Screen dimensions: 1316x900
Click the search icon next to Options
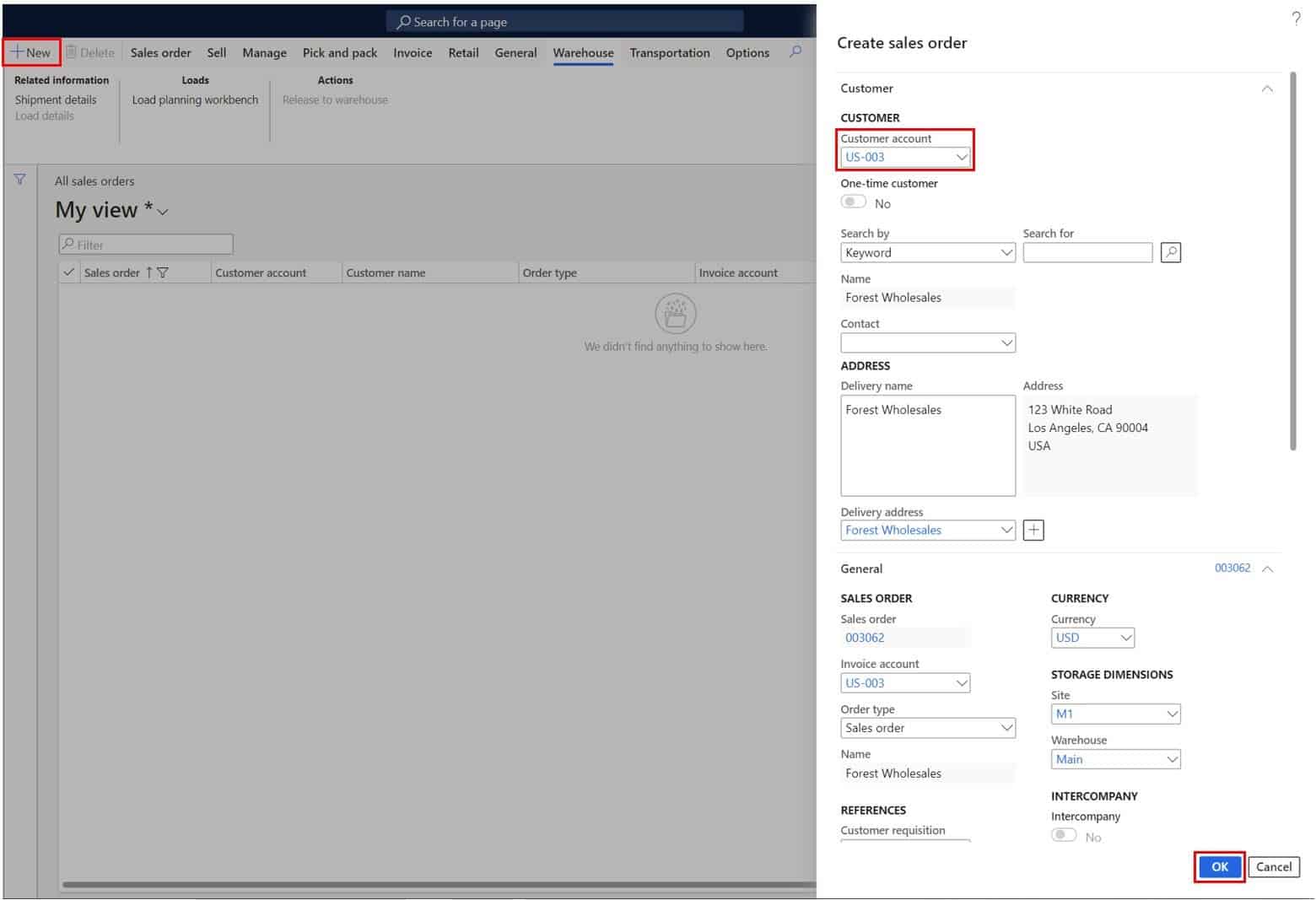tap(794, 51)
